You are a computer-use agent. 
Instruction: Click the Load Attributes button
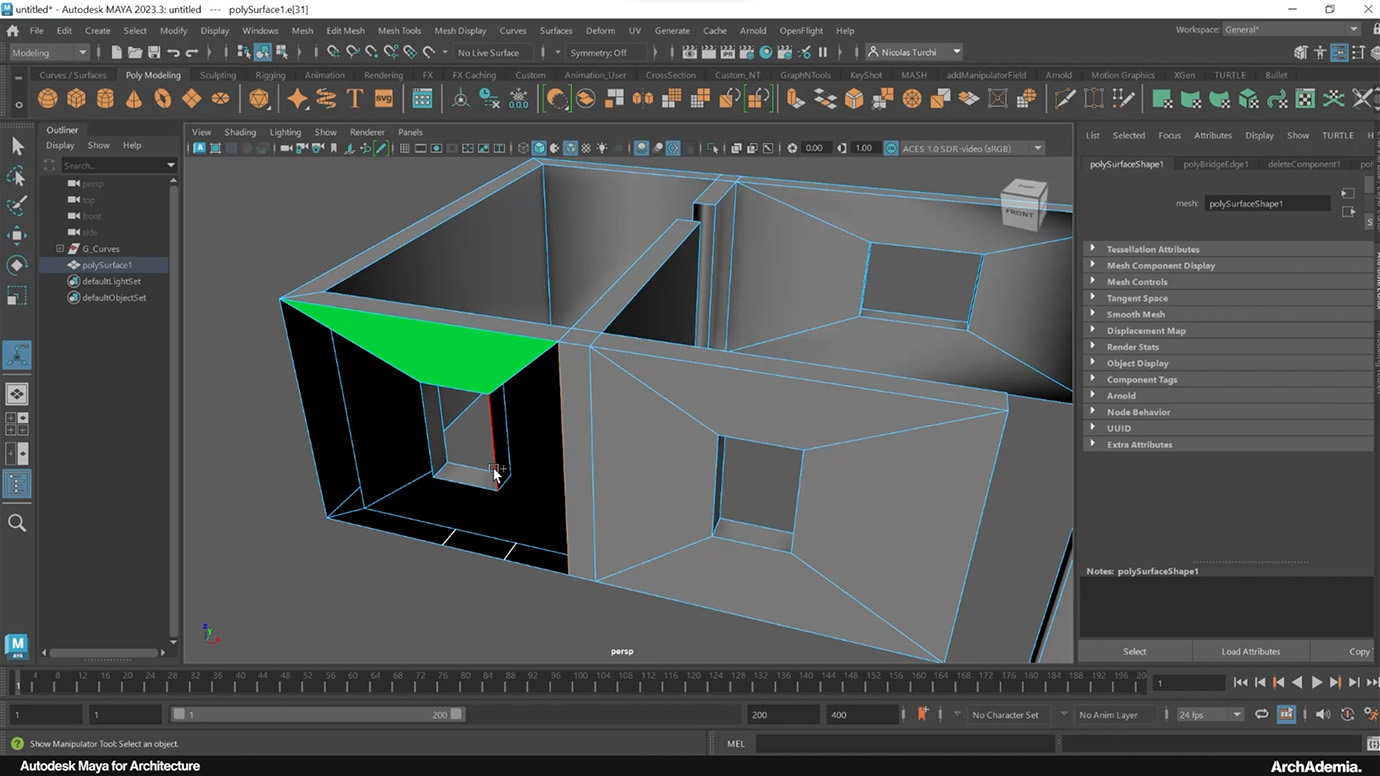pyautogui.click(x=1250, y=651)
